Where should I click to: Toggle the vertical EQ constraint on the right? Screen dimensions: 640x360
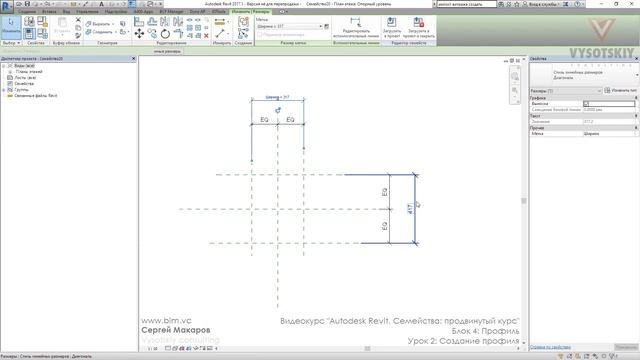click(384, 192)
